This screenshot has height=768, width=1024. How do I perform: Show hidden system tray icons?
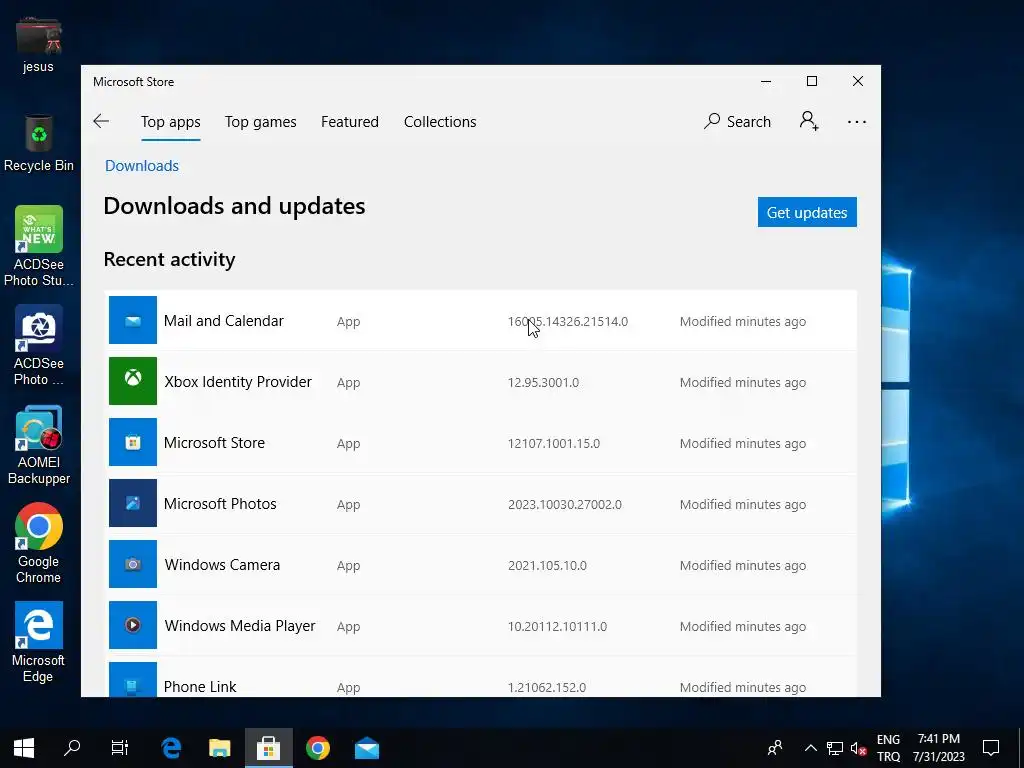coord(810,748)
